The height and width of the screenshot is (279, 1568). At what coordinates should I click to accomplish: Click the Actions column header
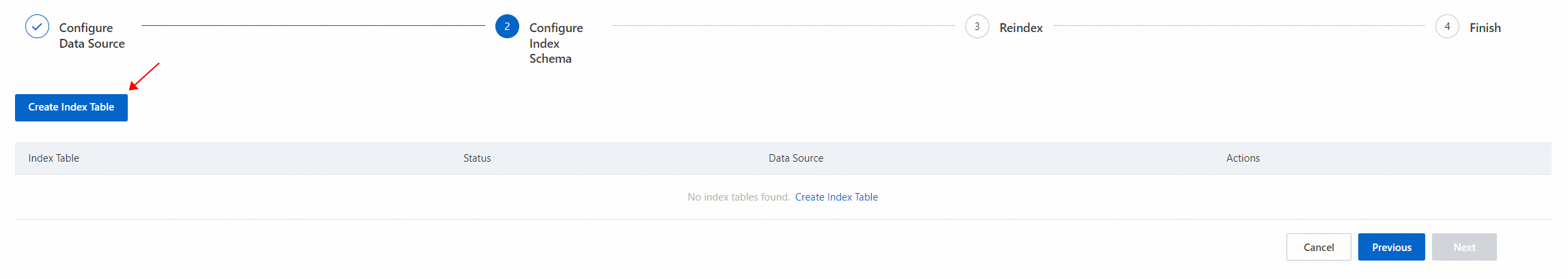pos(1242,158)
